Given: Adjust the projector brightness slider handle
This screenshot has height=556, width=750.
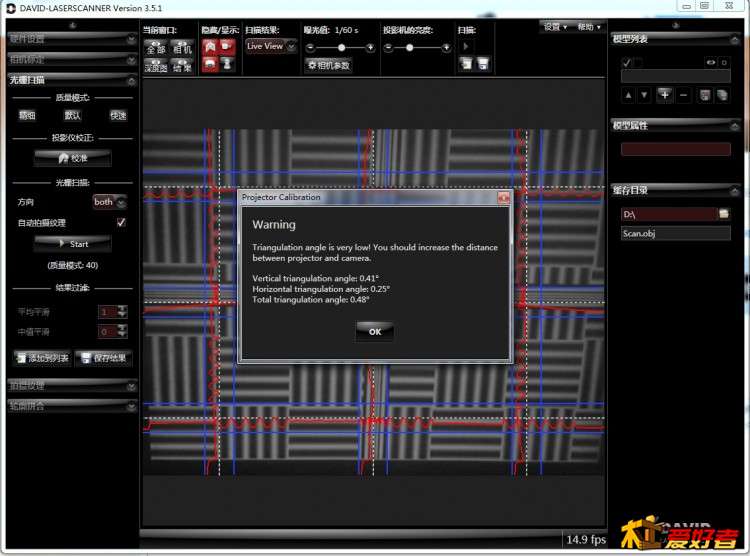Looking at the screenshot, I should coord(409,47).
